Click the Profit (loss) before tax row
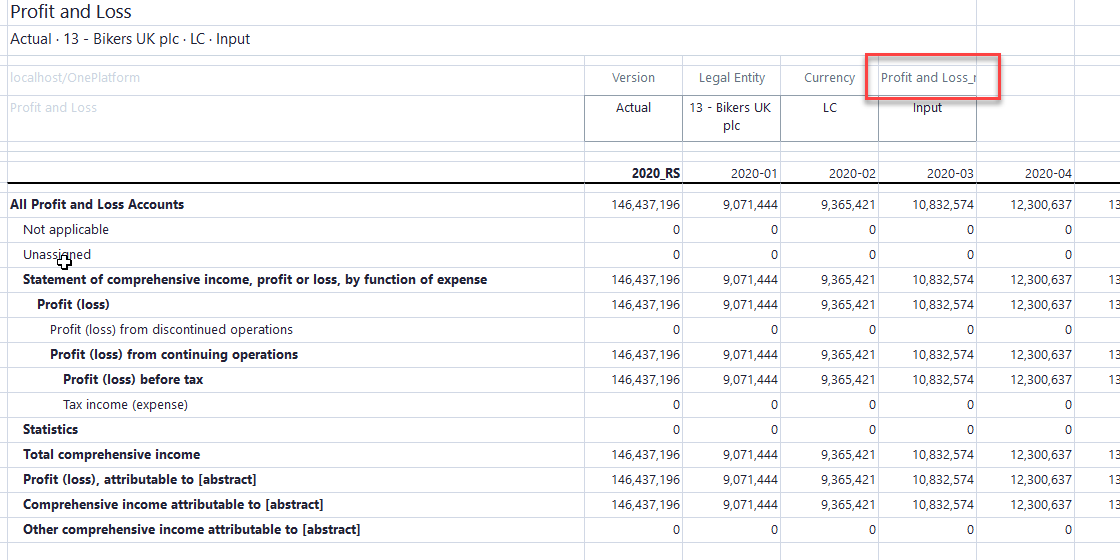 pos(133,380)
